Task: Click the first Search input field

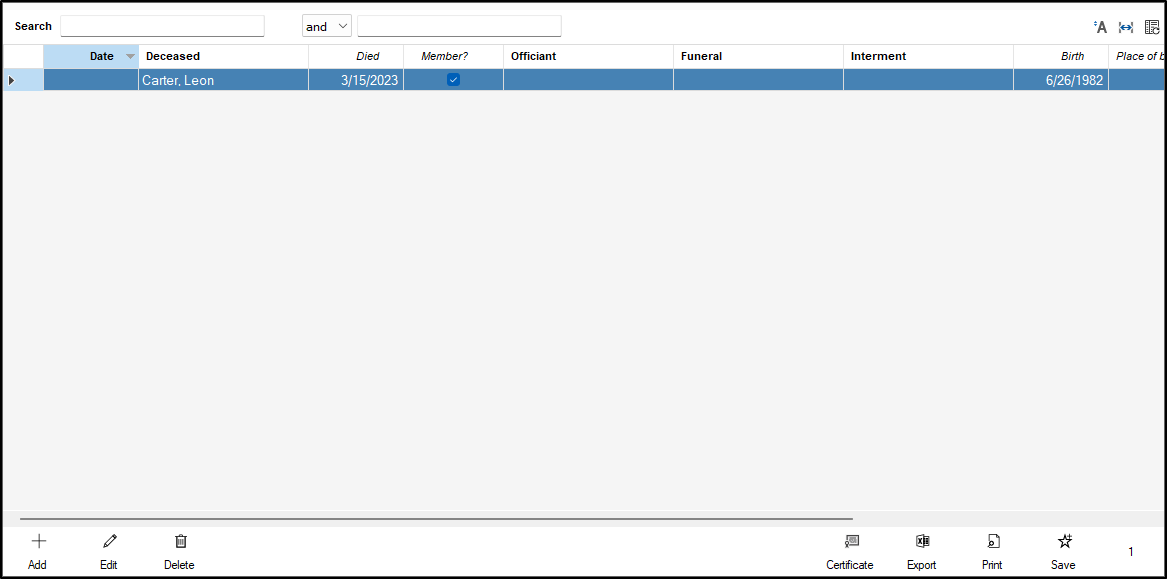Action: pyautogui.click(x=162, y=26)
